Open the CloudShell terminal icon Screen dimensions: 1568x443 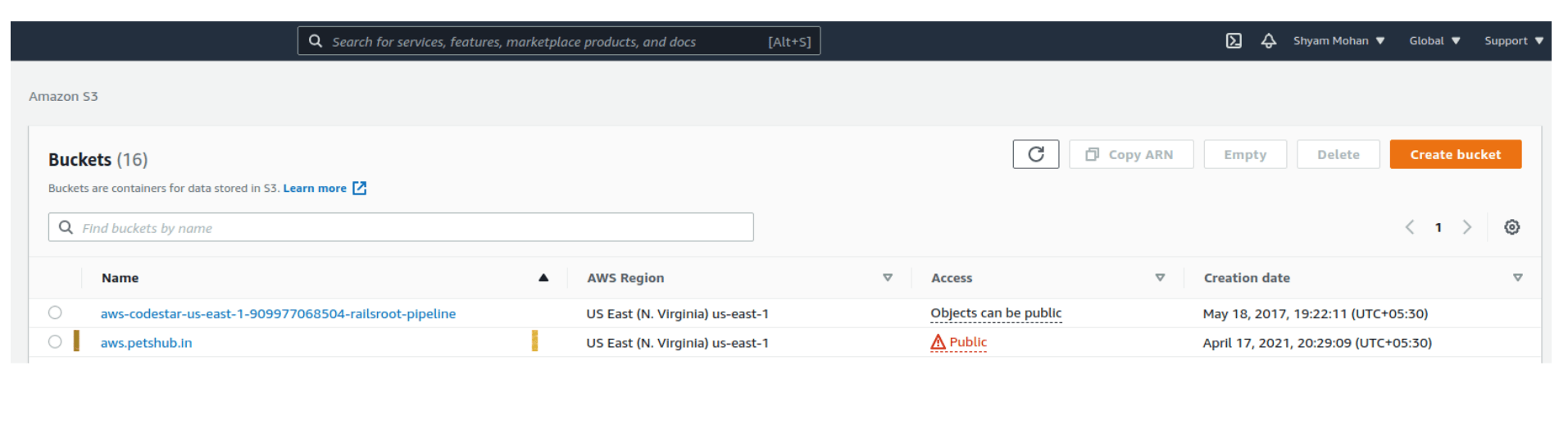(x=1234, y=41)
